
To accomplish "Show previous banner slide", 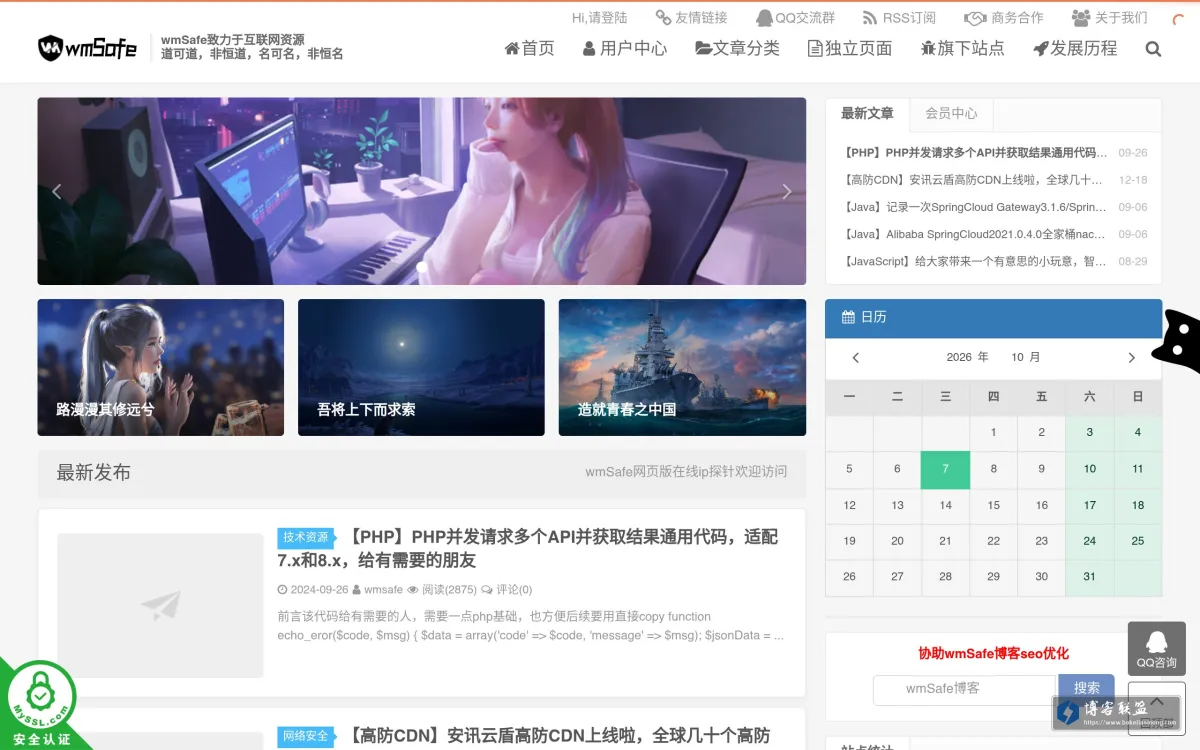I will pyautogui.click(x=56, y=191).
